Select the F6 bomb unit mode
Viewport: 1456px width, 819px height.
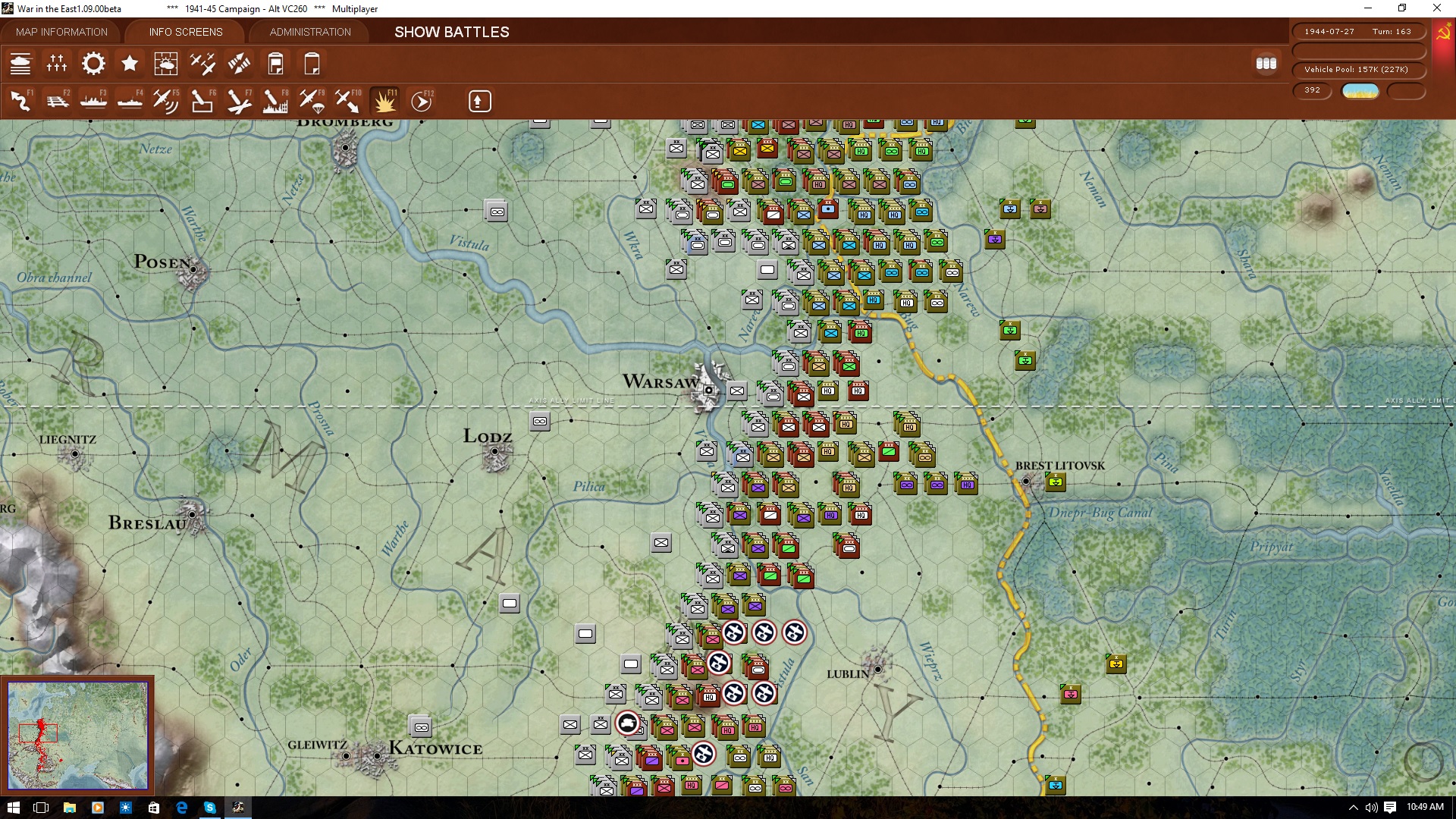click(x=202, y=101)
